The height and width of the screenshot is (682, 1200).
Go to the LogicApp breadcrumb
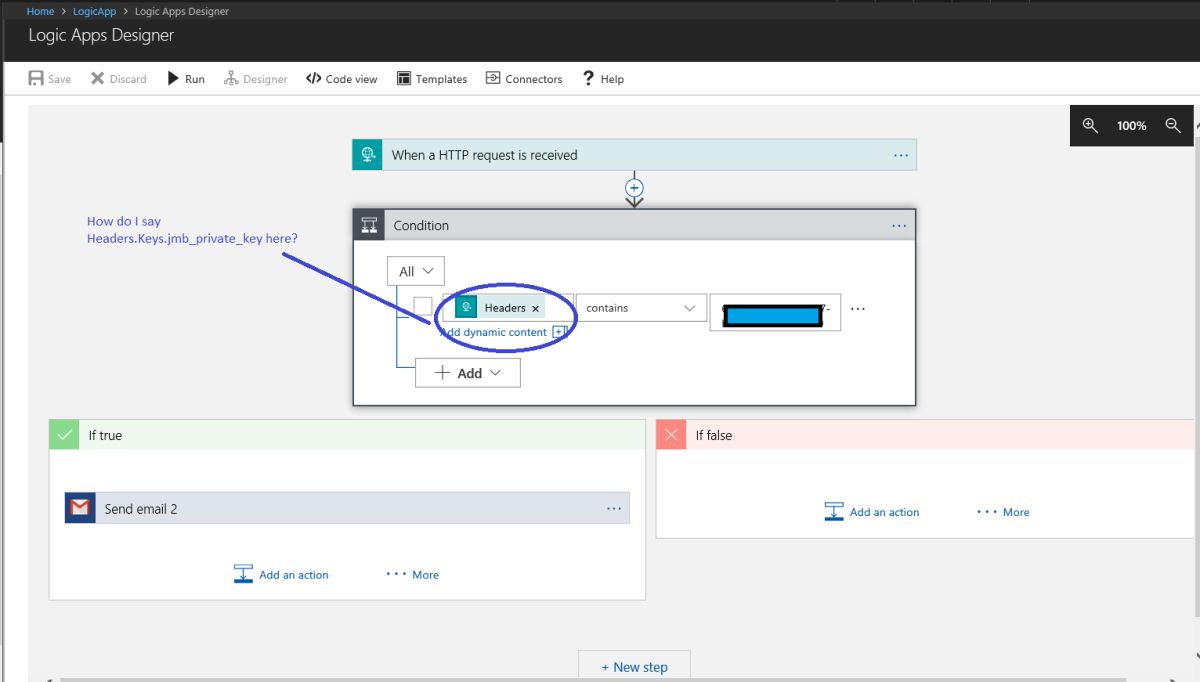pos(95,11)
